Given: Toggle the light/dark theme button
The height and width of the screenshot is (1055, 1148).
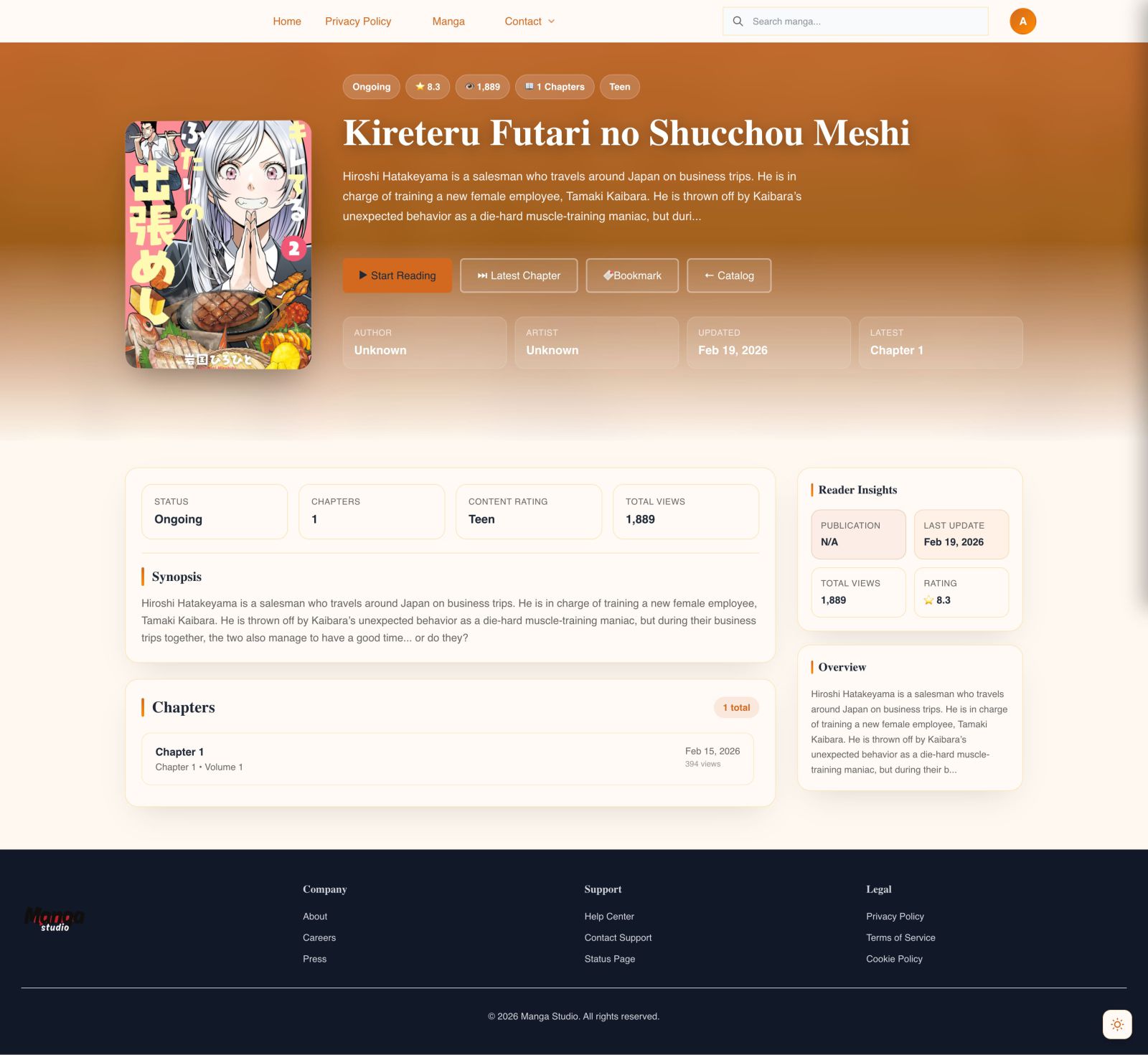Looking at the screenshot, I should tap(1116, 1024).
